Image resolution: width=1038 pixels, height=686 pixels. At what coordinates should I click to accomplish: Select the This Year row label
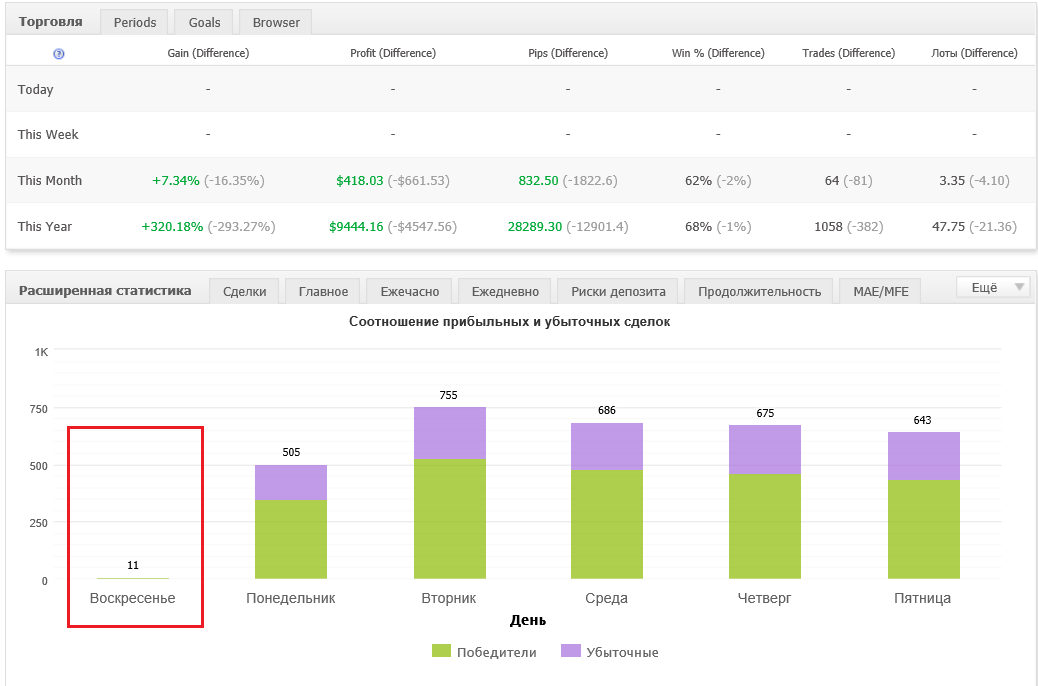44,226
